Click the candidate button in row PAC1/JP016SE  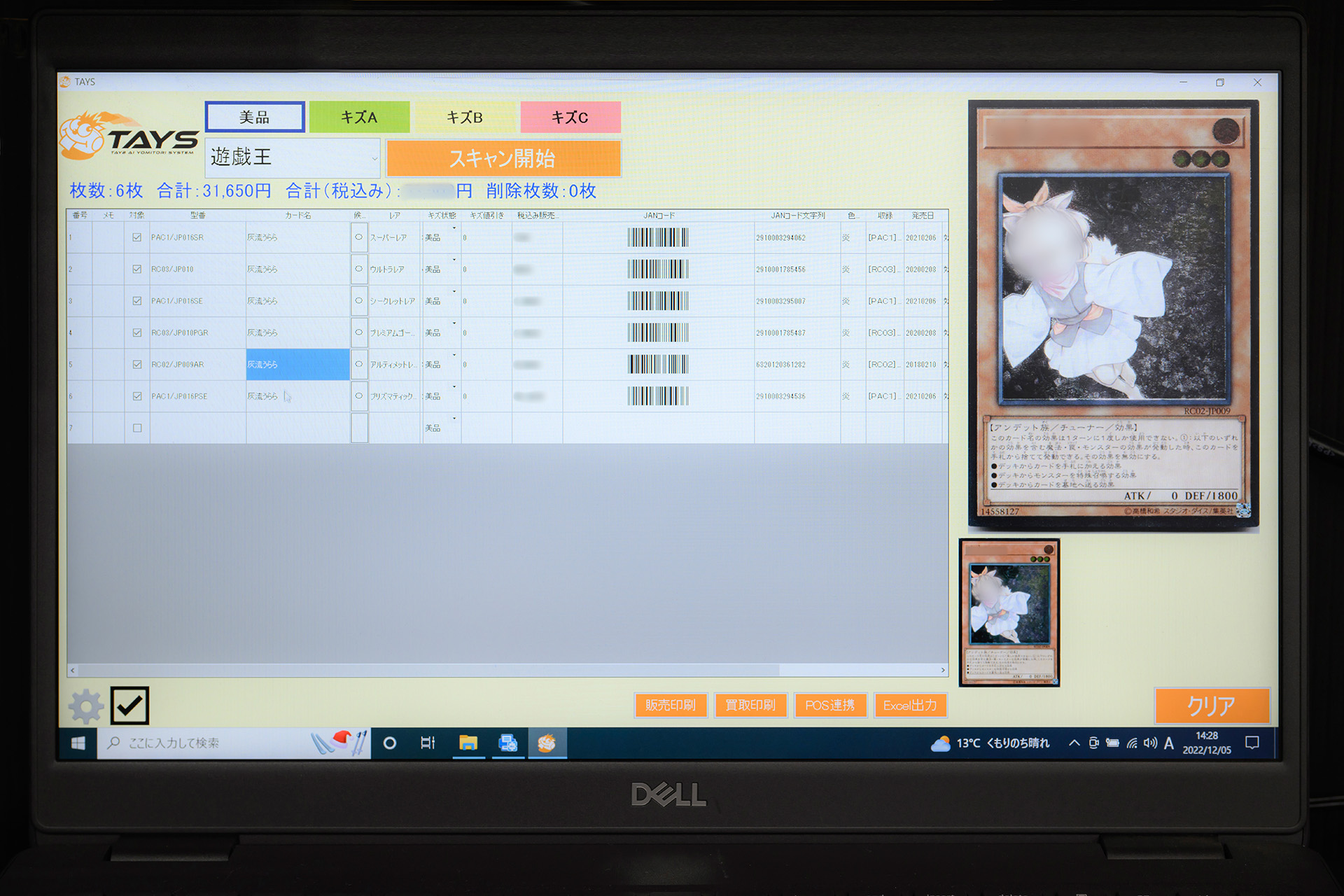[359, 301]
